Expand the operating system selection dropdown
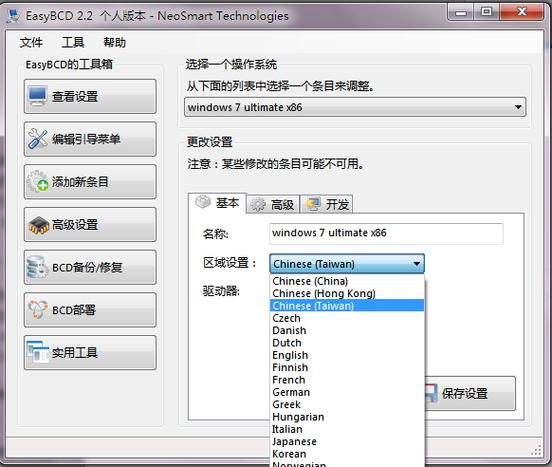 pyautogui.click(x=518, y=107)
